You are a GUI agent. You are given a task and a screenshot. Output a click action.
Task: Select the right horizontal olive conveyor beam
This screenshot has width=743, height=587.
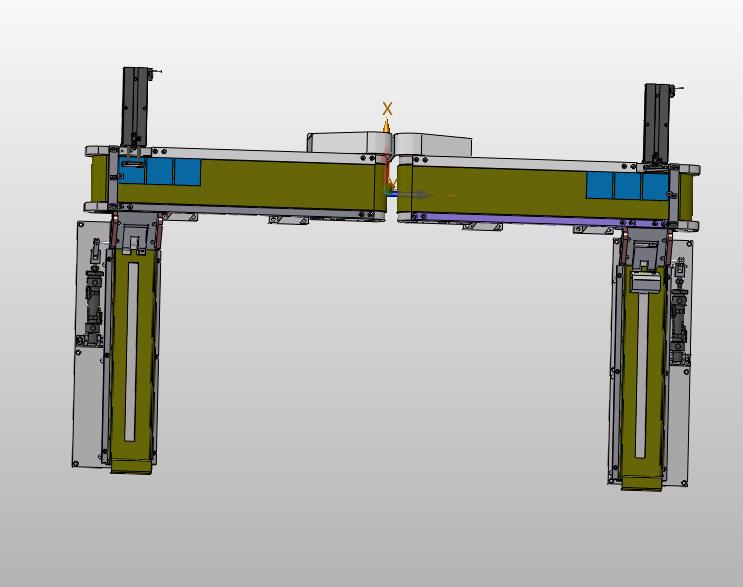pyautogui.click(x=545, y=193)
